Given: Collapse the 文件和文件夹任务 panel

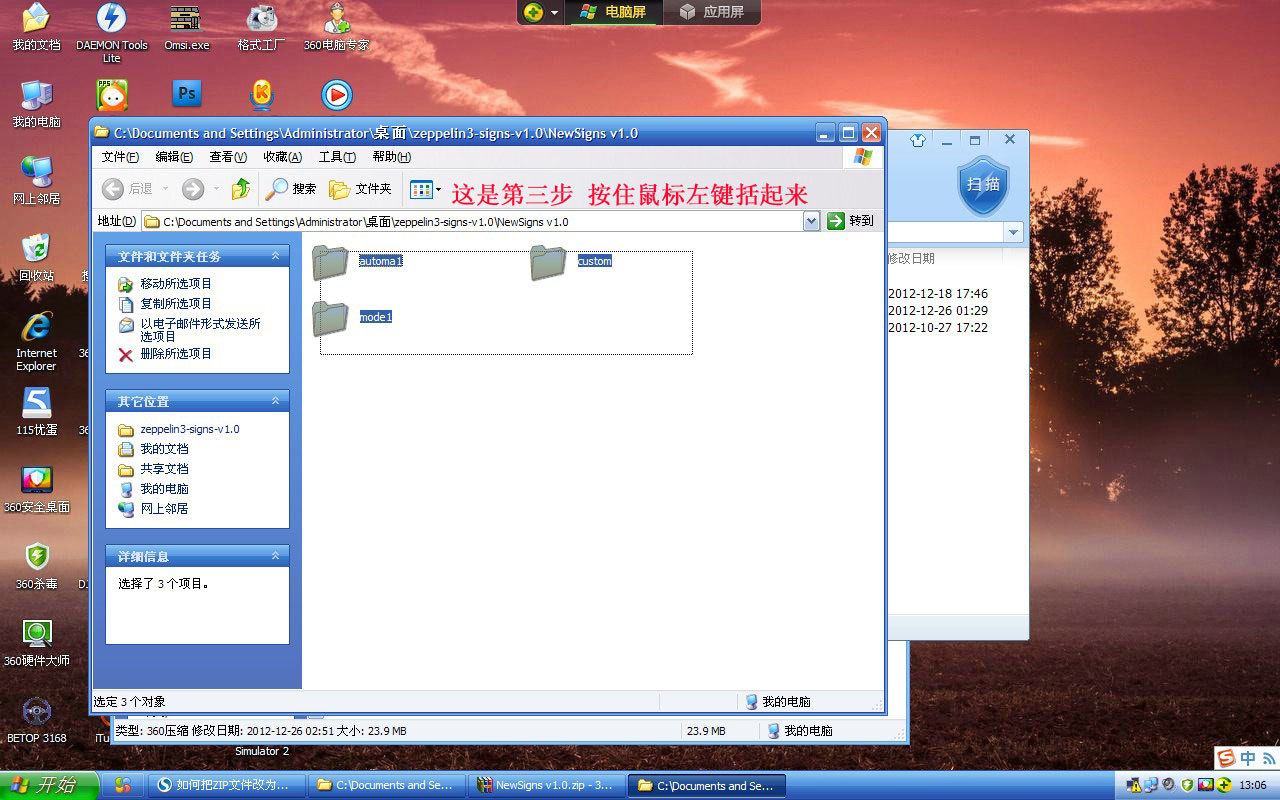Looking at the screenshot, I should [x=276, y=256].
